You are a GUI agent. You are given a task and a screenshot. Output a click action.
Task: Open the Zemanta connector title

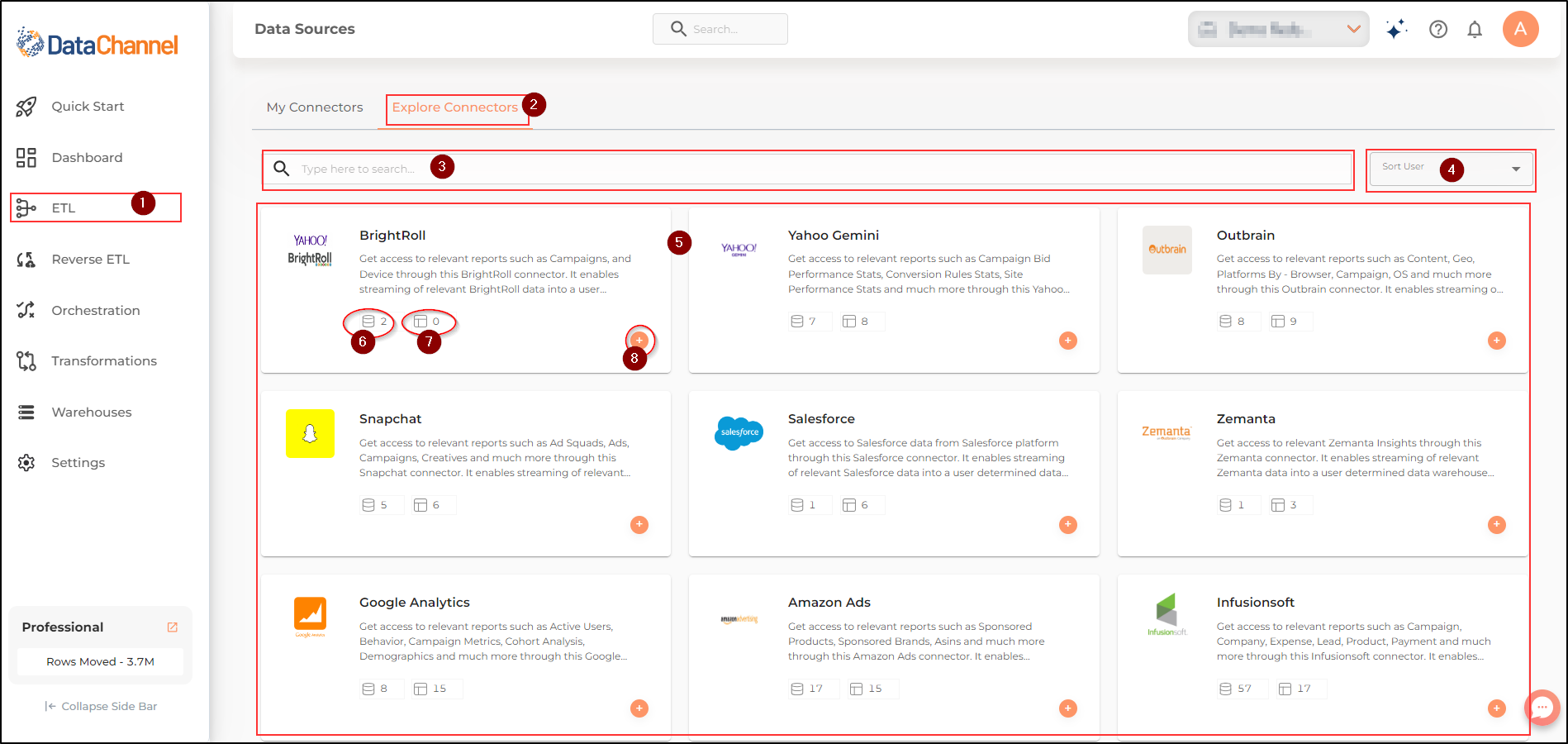coord(1246,419)
